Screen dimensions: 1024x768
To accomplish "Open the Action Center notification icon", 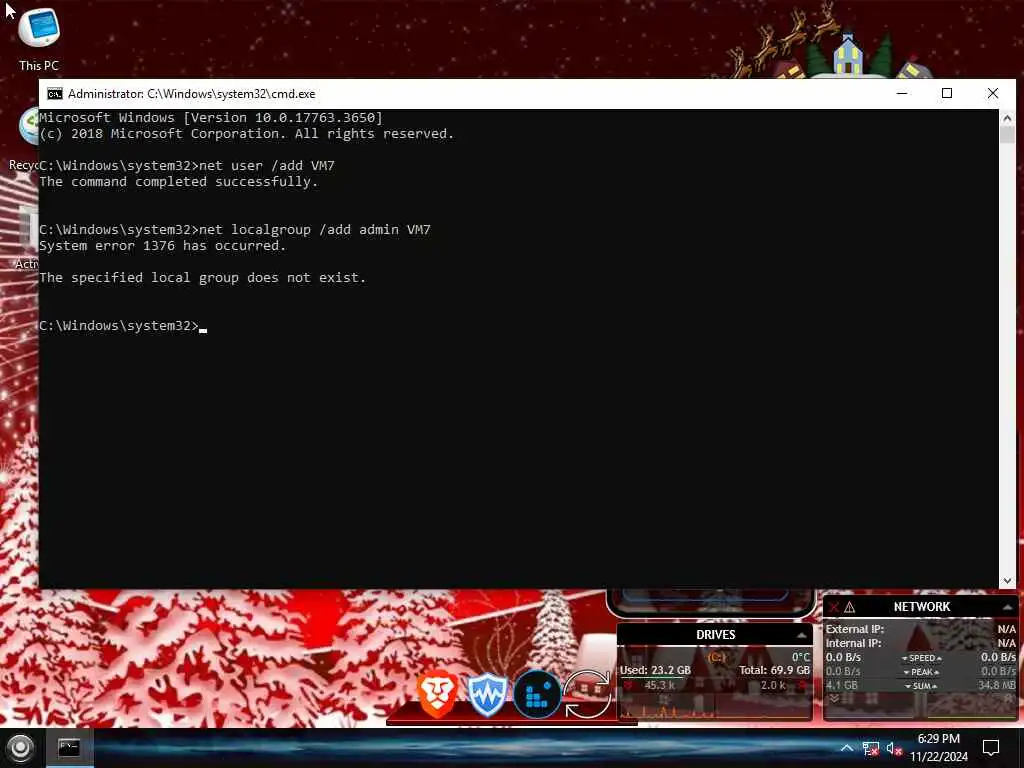I will [991, 748].
